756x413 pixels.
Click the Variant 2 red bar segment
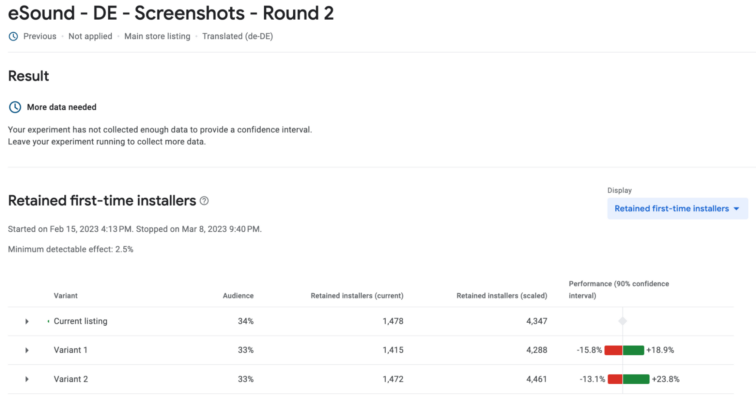click(614, 379)
